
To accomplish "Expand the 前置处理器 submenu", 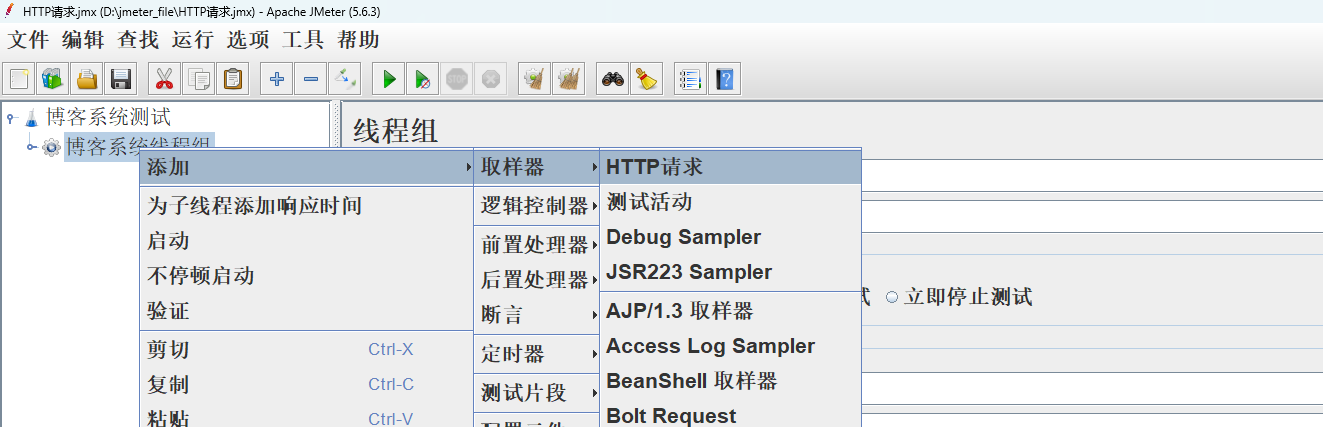I will 537,245.
